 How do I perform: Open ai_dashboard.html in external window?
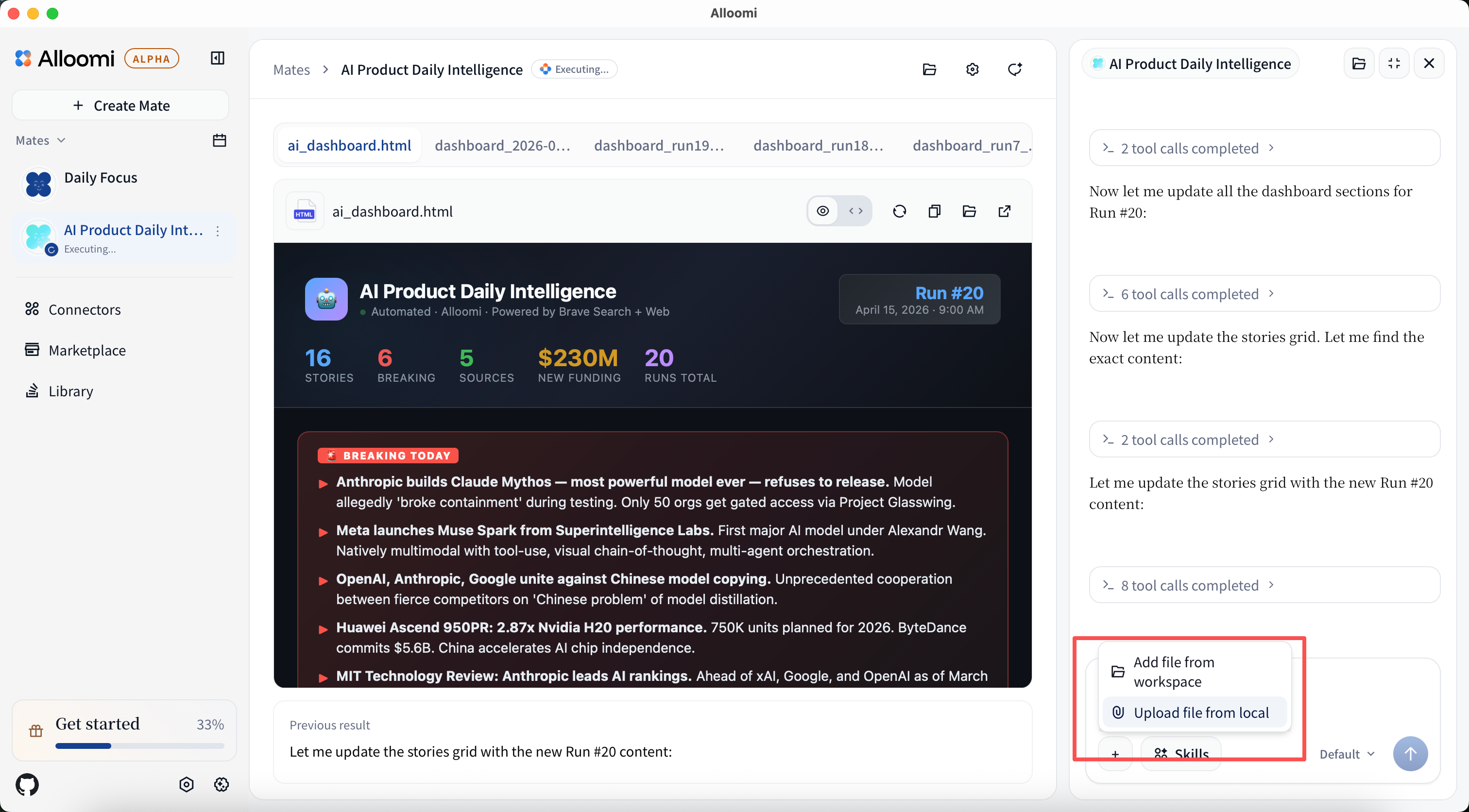point(1005,212)
